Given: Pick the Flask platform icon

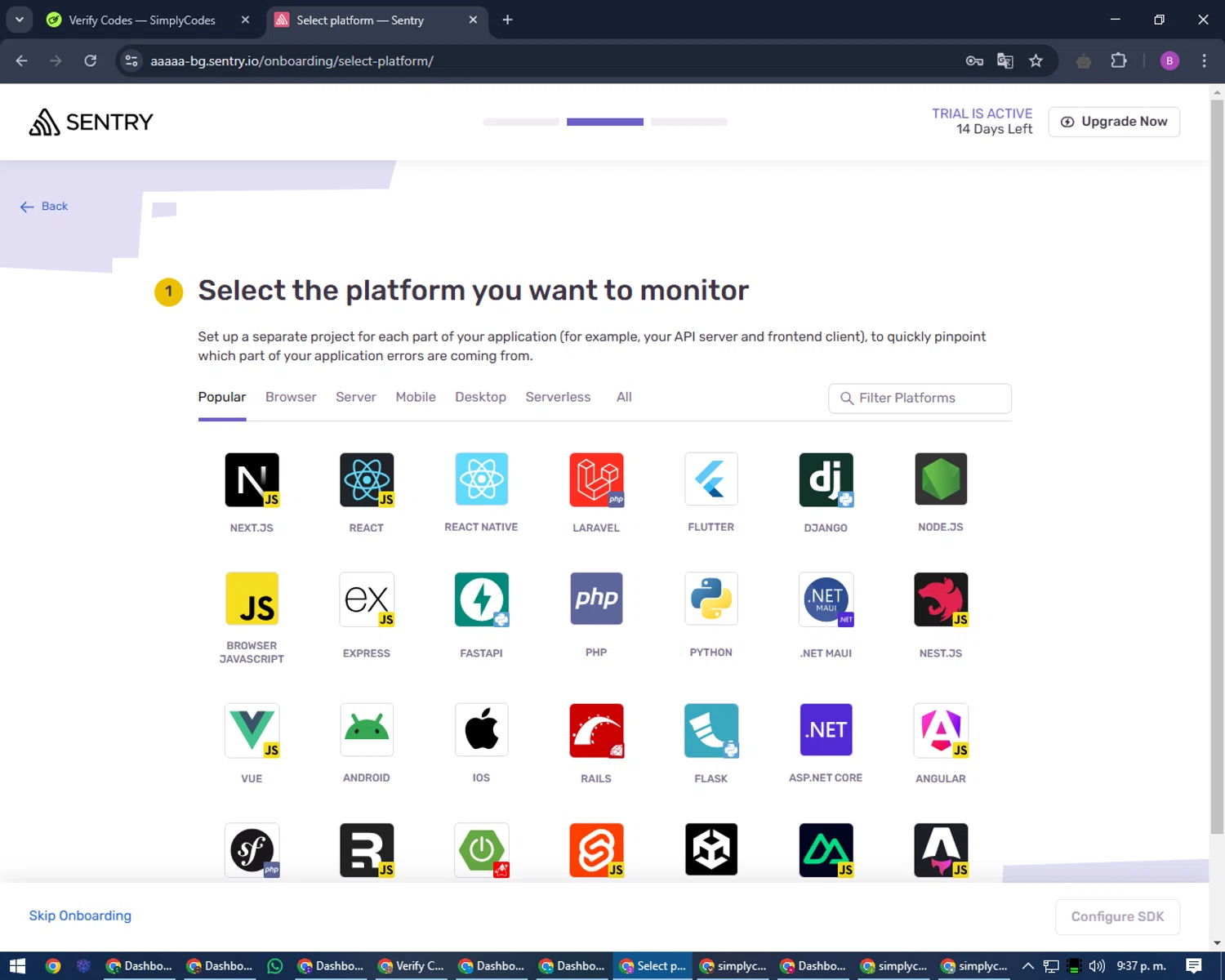Looking at the screenshot, I should (x=711, y=730).
